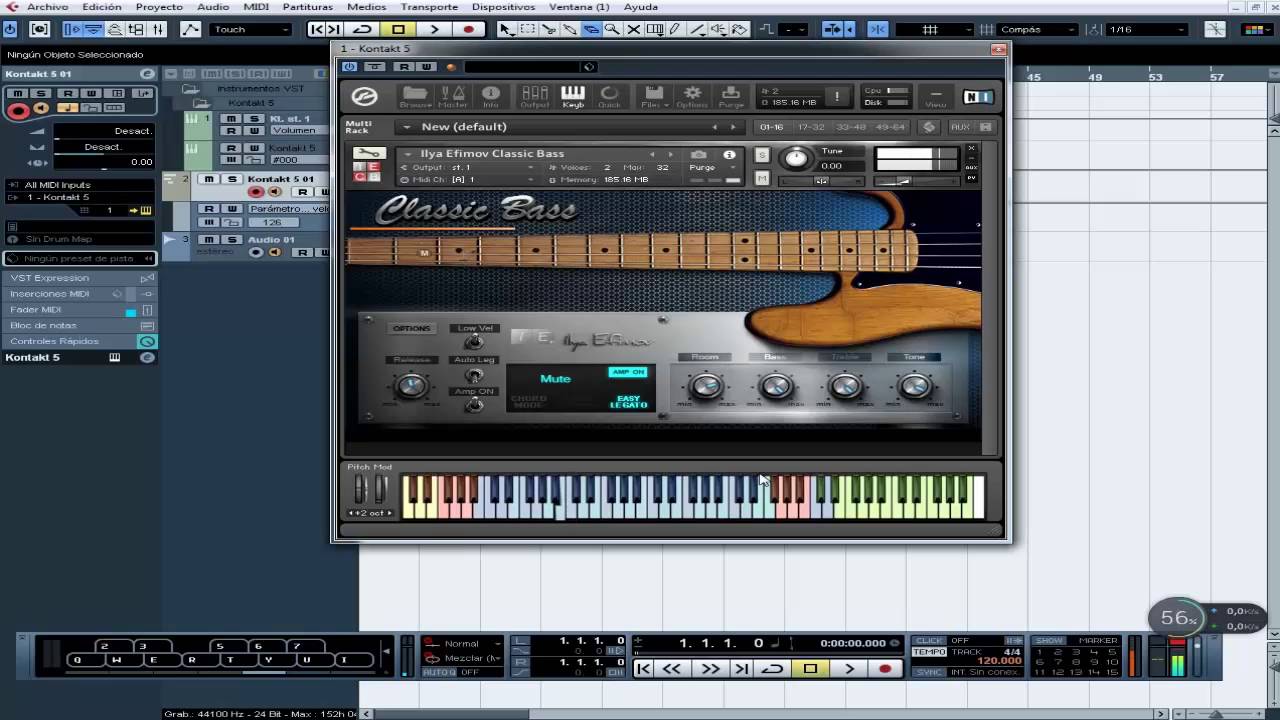
Task: Open Kontakt Files menu
Action: click(x=653, y=96)
